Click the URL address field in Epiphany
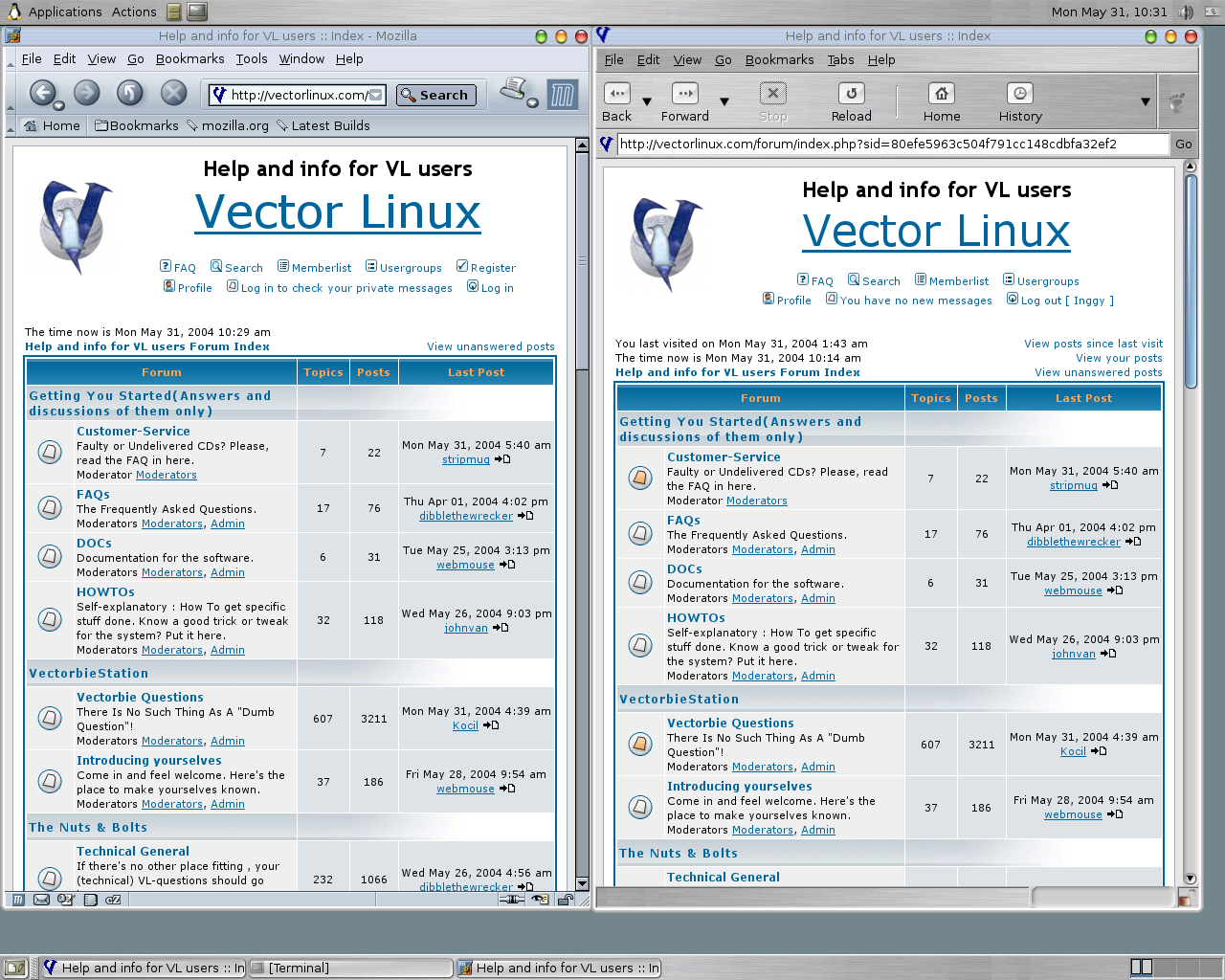Viewport: 1225px width, 980px height. tap(893, 144)
